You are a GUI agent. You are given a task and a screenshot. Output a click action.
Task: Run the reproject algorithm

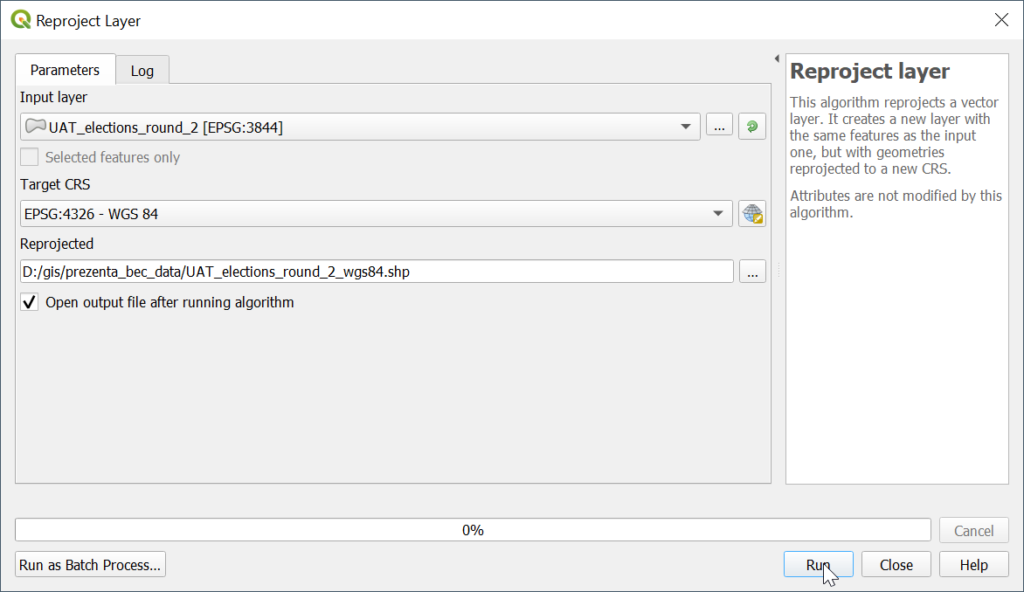coord(818,565)
